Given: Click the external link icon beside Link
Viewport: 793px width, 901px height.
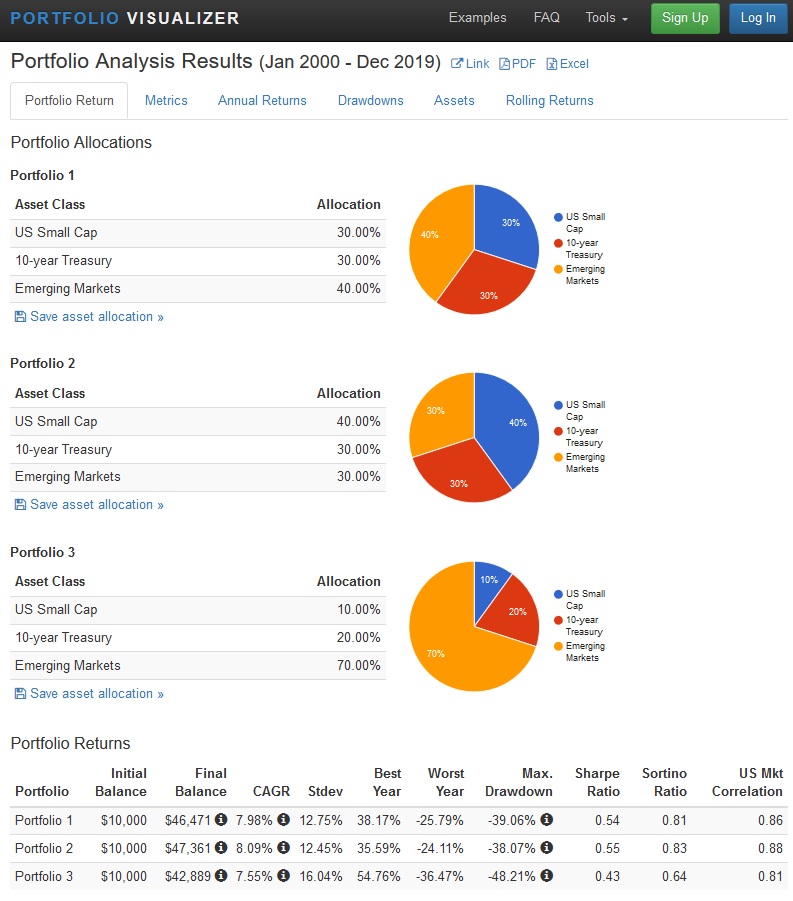Looking at the screenshot, I should pos(457,64).
